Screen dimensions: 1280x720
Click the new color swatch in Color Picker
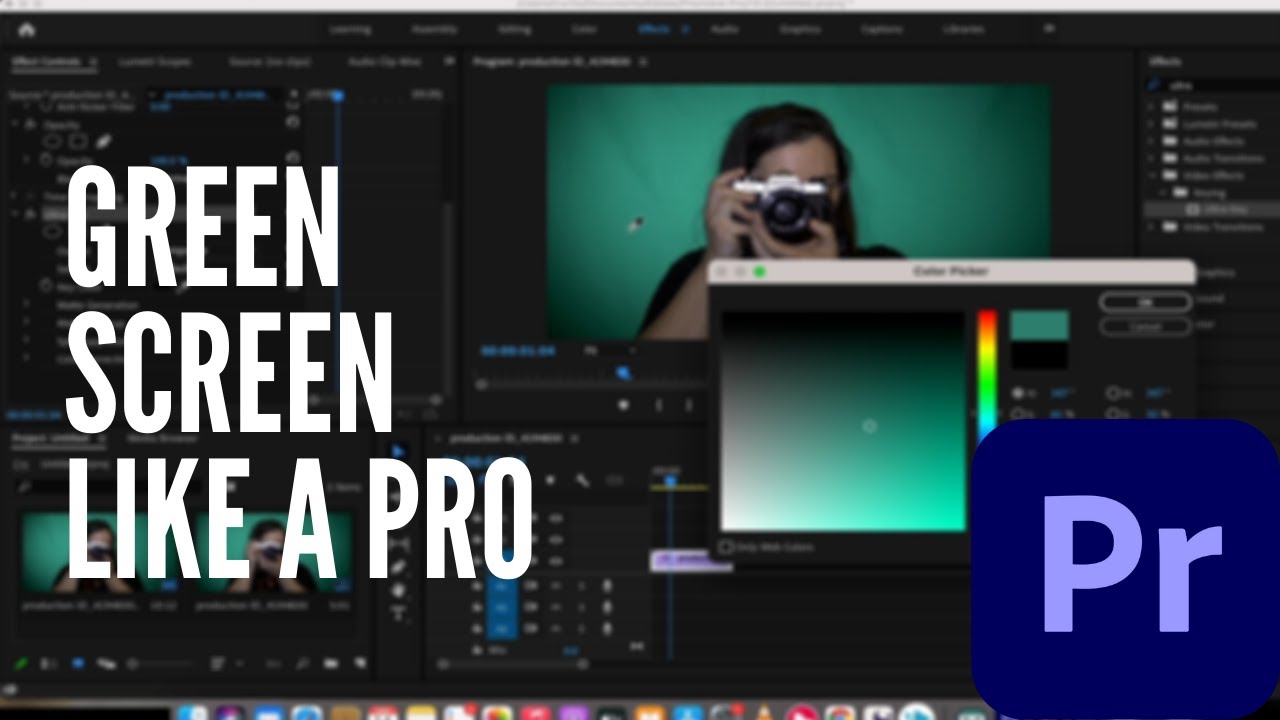click(x=1039, y=325)
